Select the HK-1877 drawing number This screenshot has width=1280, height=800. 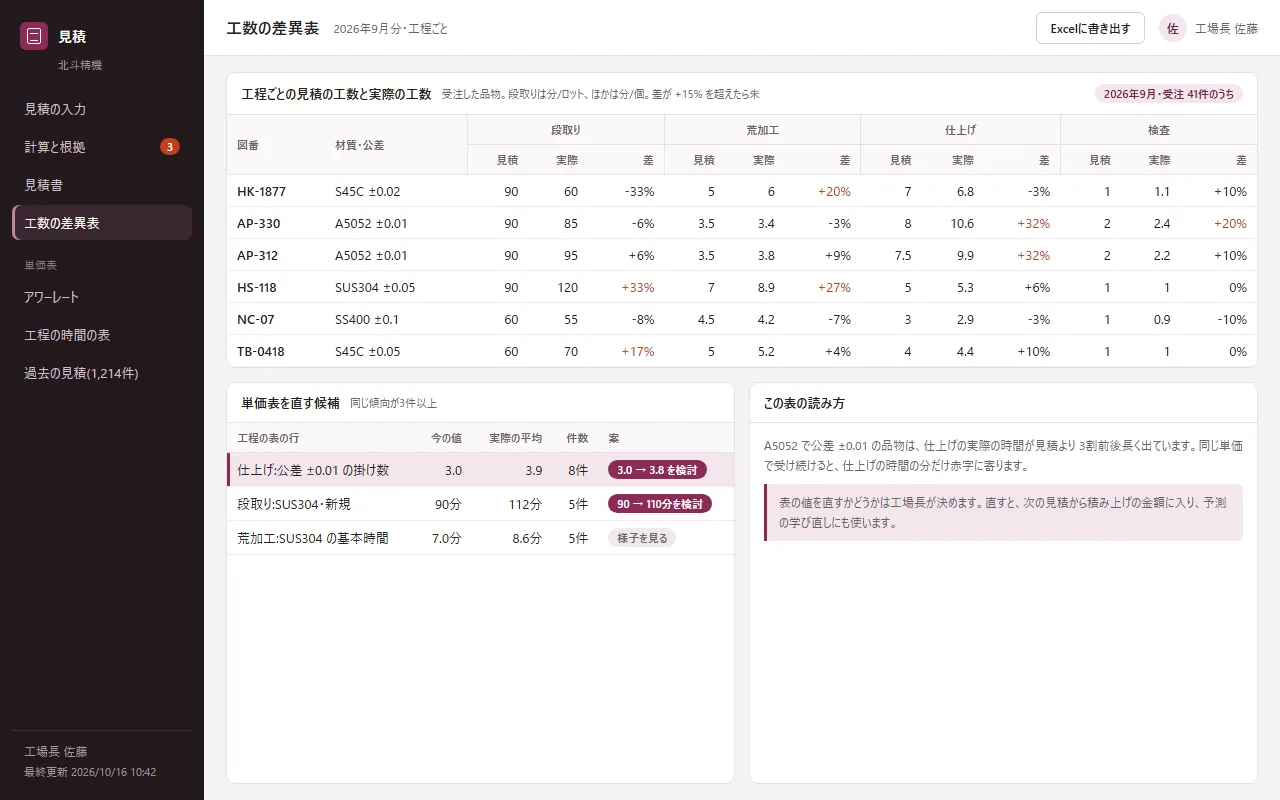click(262, 192)
